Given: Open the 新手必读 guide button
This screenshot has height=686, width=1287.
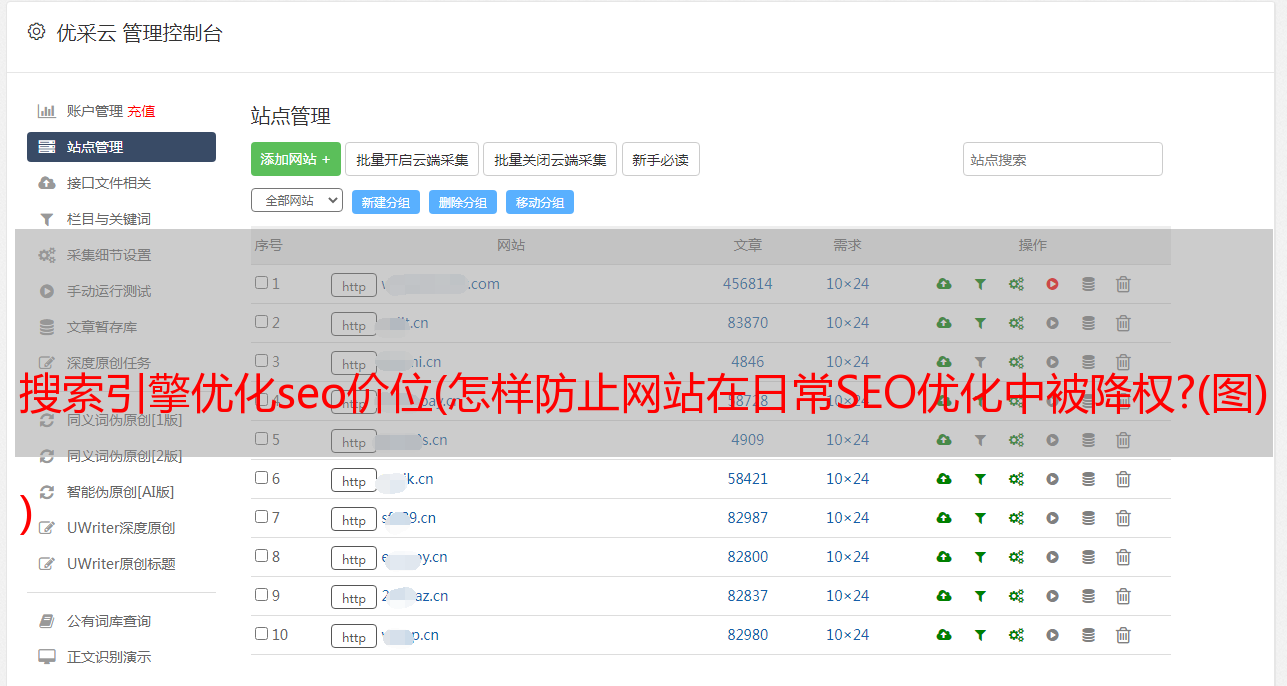Looking at the screenshot, I should (x=660, y=159).
